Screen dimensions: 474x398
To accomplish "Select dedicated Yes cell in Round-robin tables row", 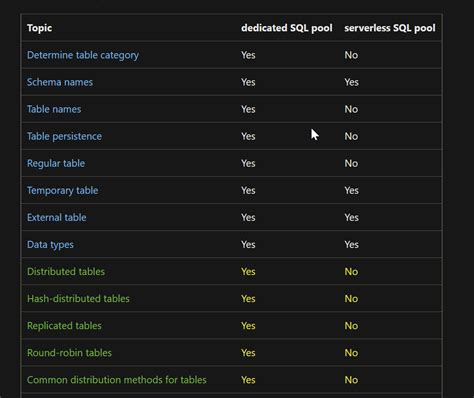I will point(248,353).
